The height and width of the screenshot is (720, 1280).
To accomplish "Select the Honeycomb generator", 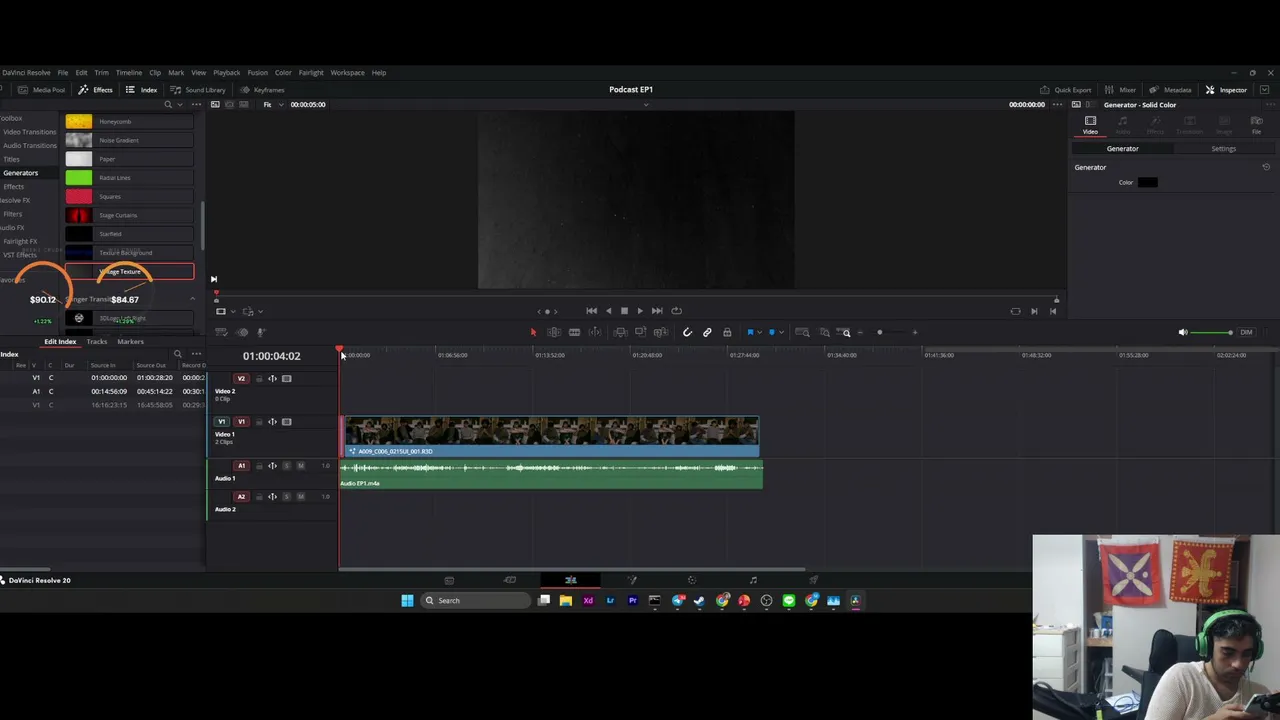I will pos(129,122).
